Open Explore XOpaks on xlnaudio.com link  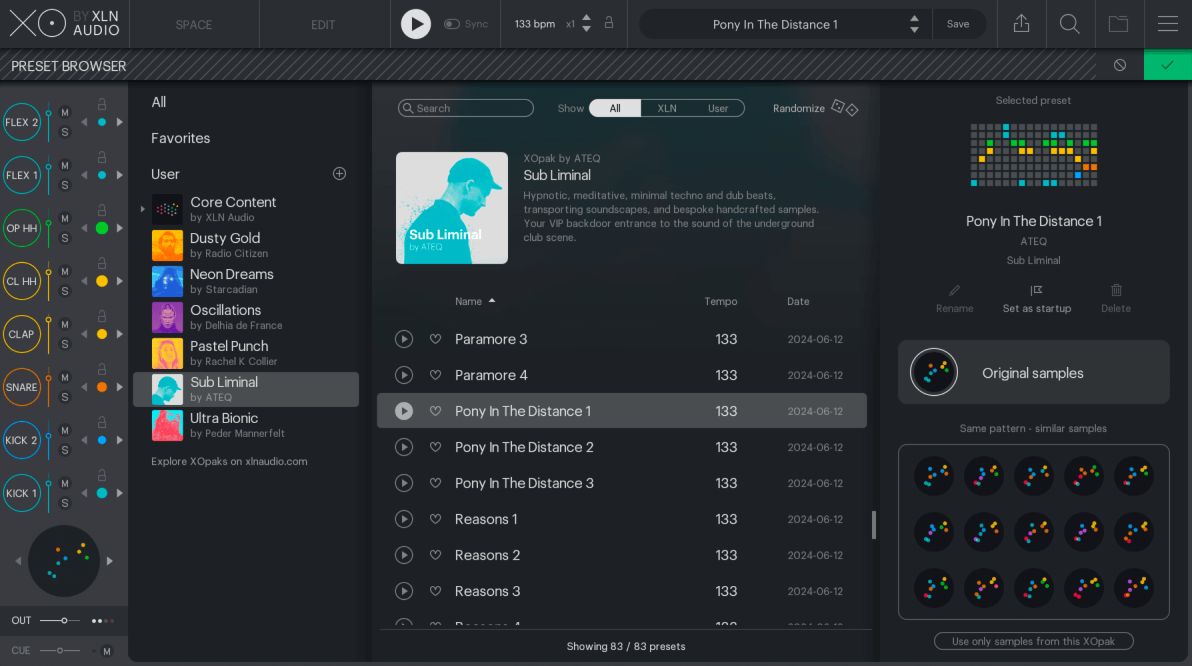(x=229, y=461)
